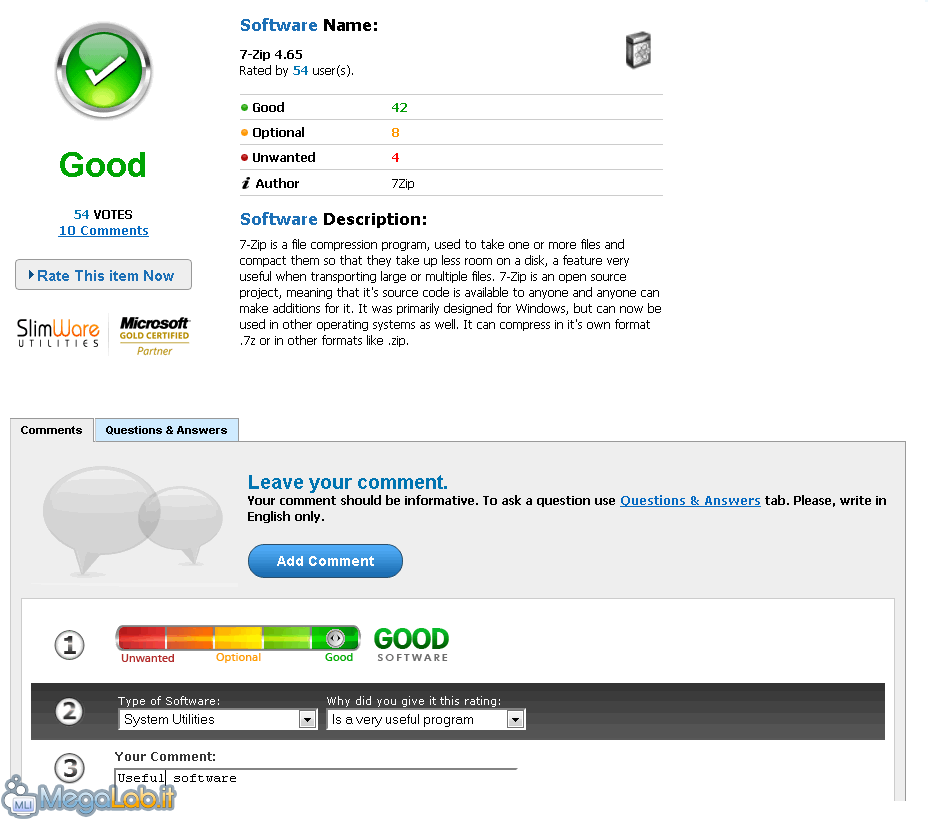
Task: Click the Good label under rating bar
Action: tap(339, 657)
